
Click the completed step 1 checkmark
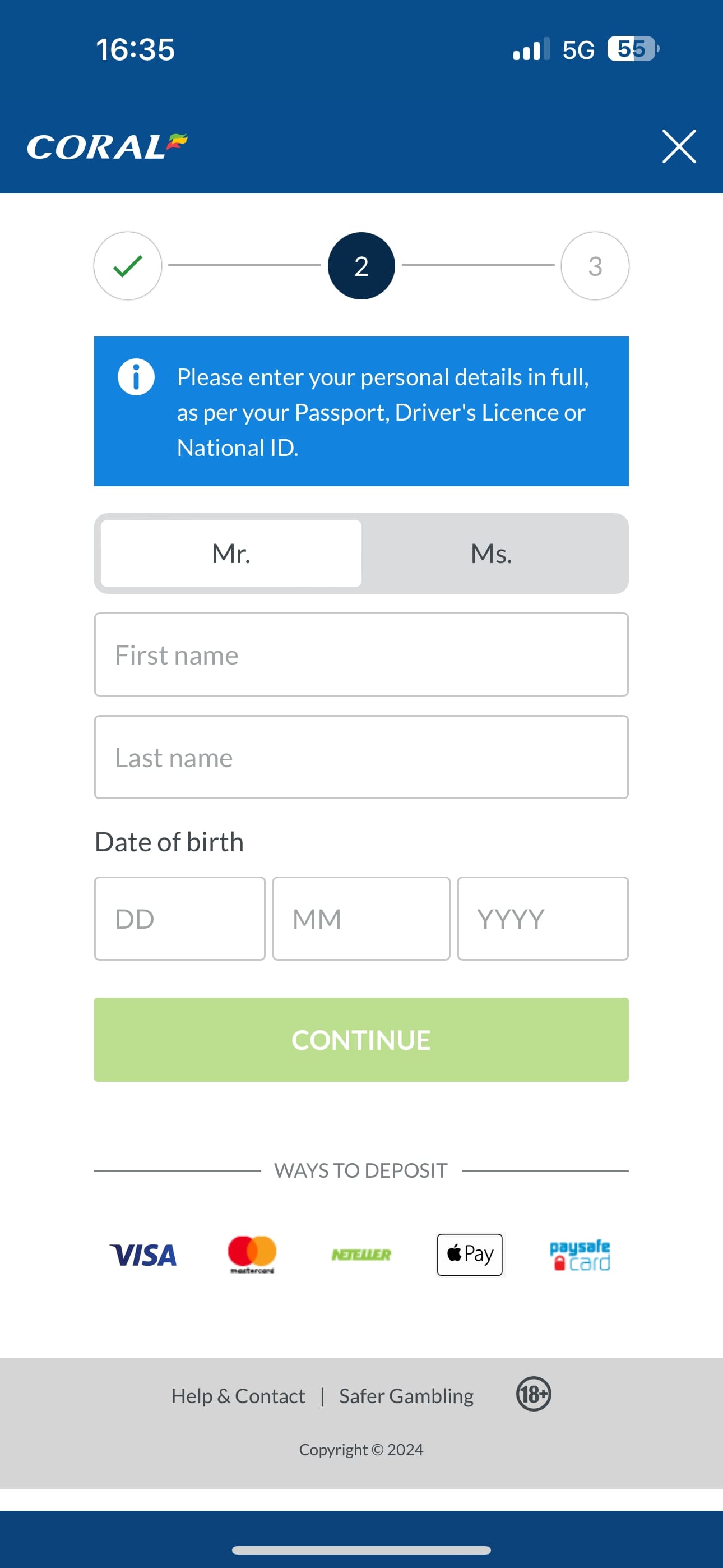127,265
